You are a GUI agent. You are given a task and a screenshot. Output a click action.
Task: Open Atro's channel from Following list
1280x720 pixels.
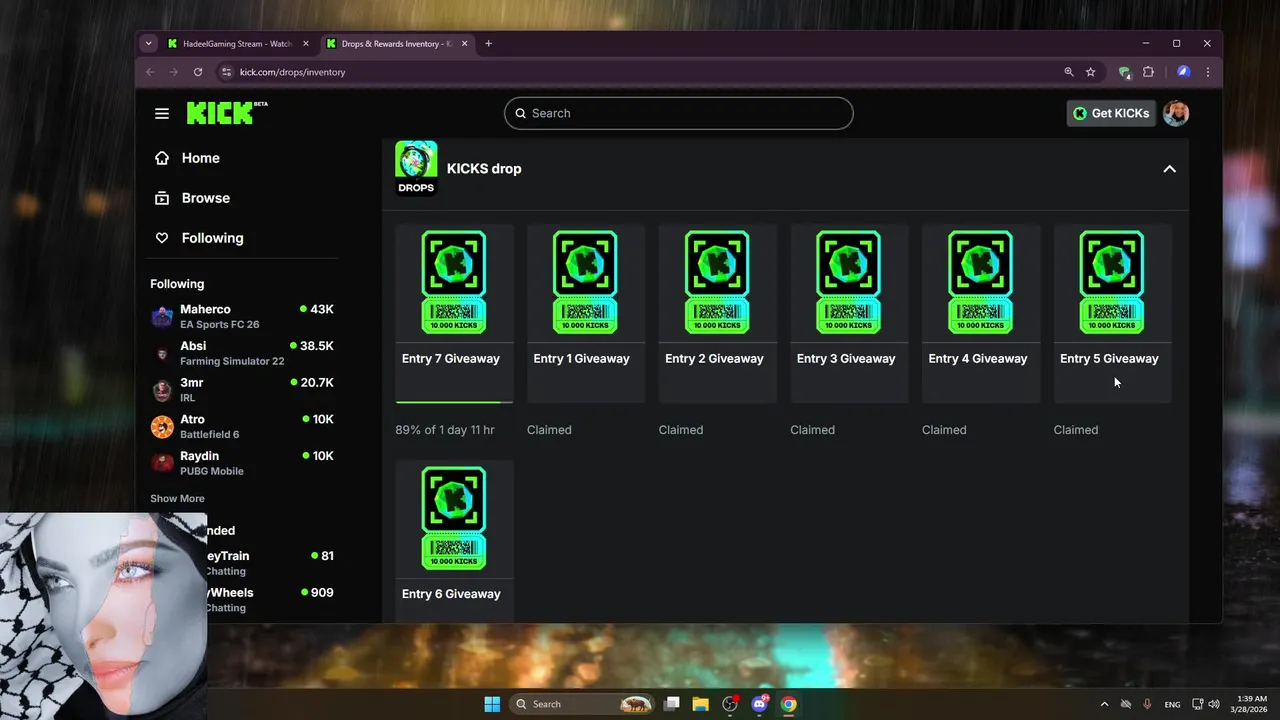[x=242, y=427]
